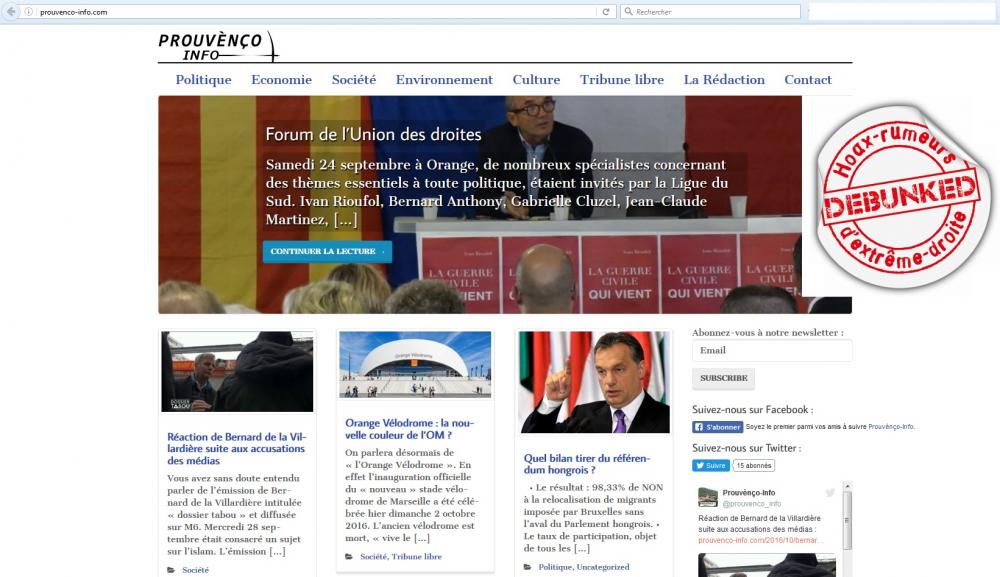Click the browser address bar
The image size is (1000, 577).
click(x=306, y=11)
